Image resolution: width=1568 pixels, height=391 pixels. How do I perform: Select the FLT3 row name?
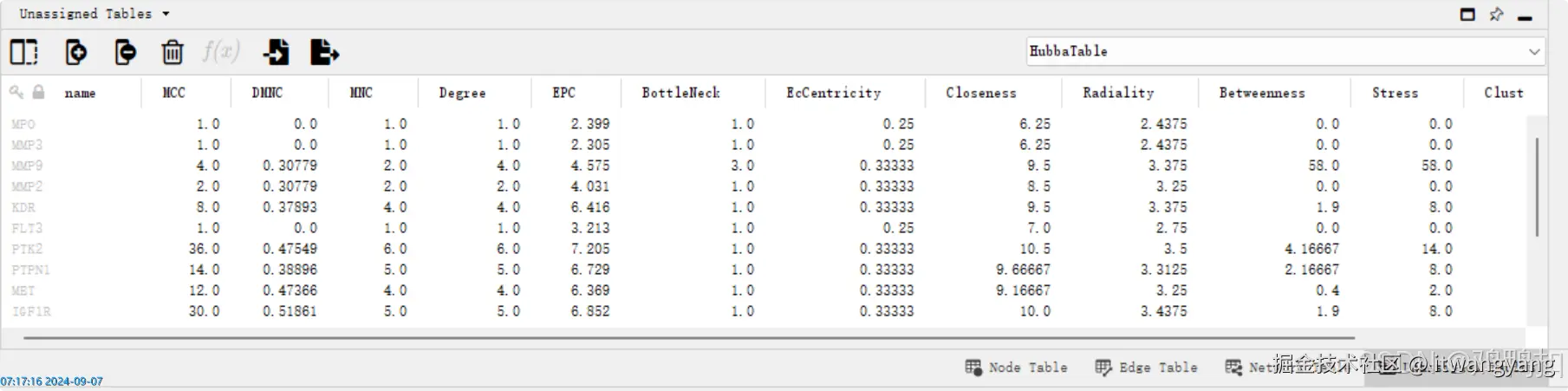[27, 228]
